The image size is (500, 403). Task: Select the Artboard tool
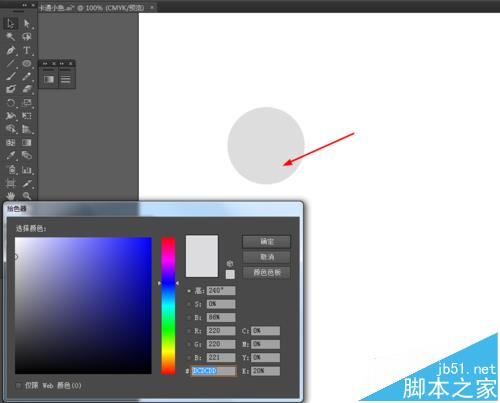[10, 183]
